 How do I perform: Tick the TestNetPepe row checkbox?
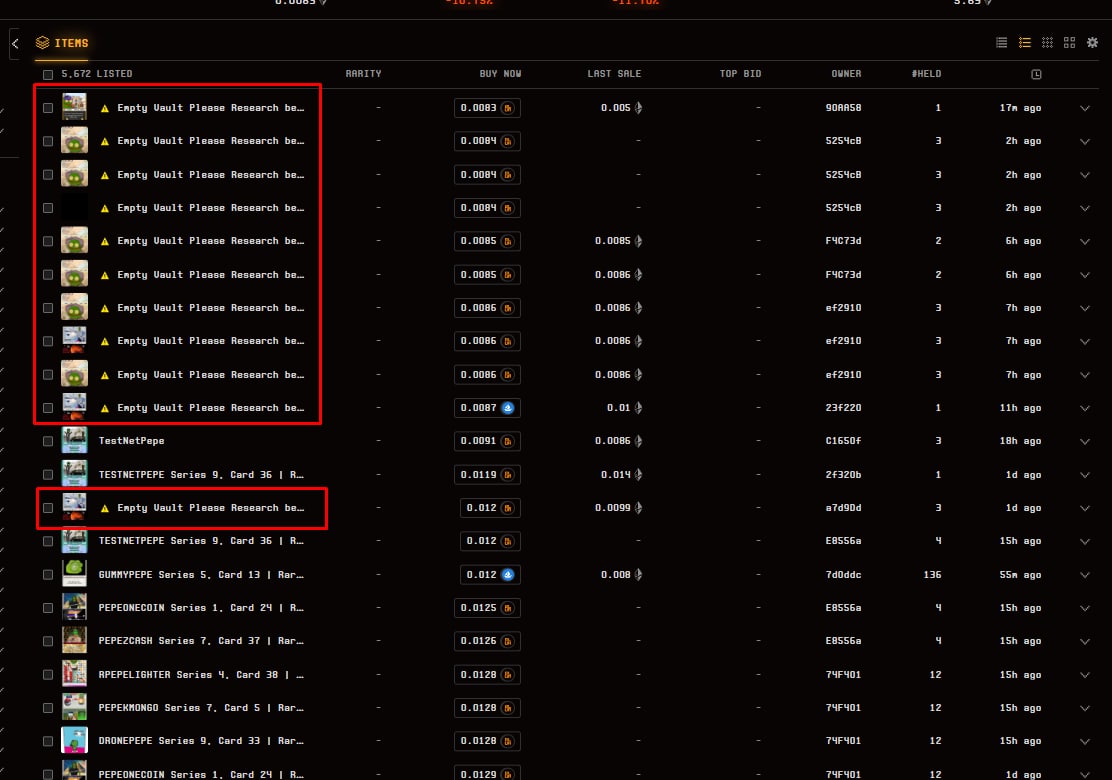48,441
